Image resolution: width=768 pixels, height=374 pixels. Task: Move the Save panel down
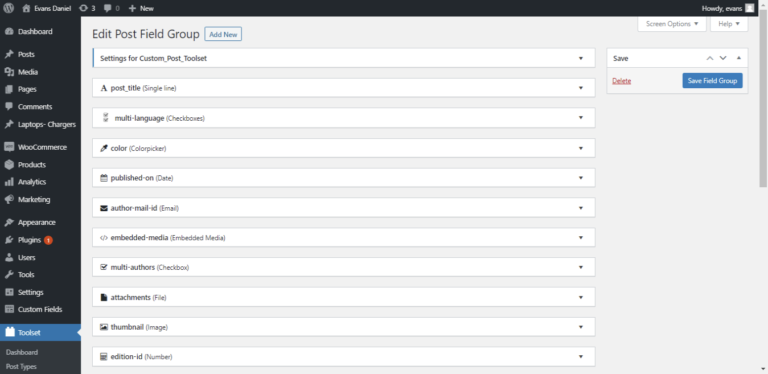(x=722, y=58)
